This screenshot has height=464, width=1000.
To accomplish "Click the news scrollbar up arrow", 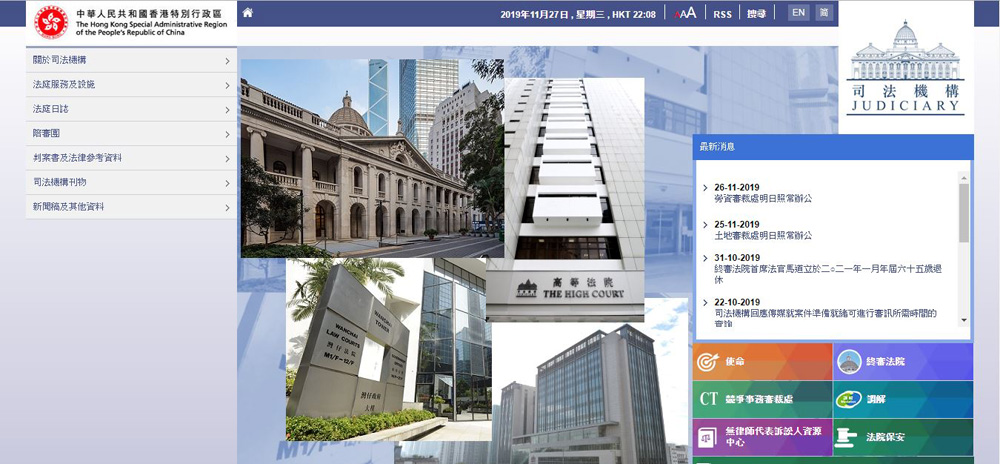I will pos(964,178).
